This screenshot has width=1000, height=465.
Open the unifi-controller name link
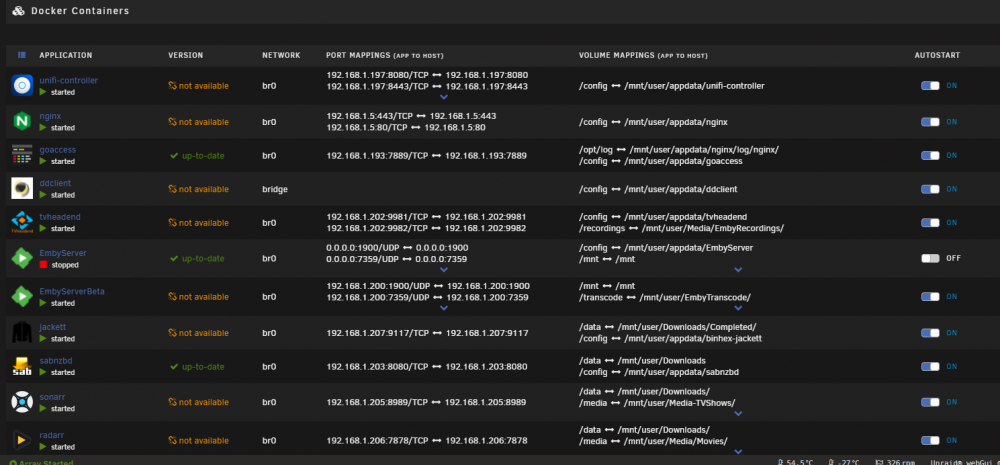69,80
